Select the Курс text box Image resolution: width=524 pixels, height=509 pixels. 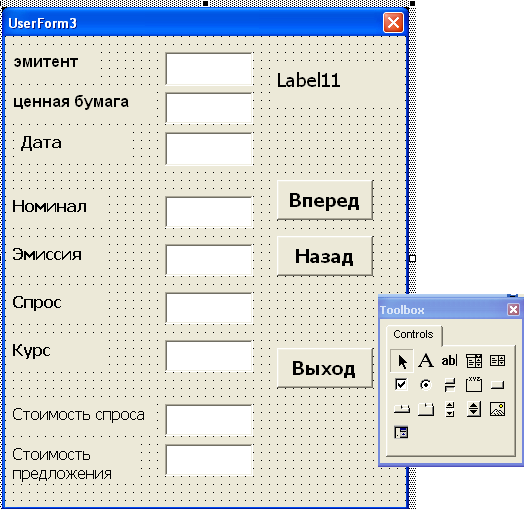click(209, 356)
